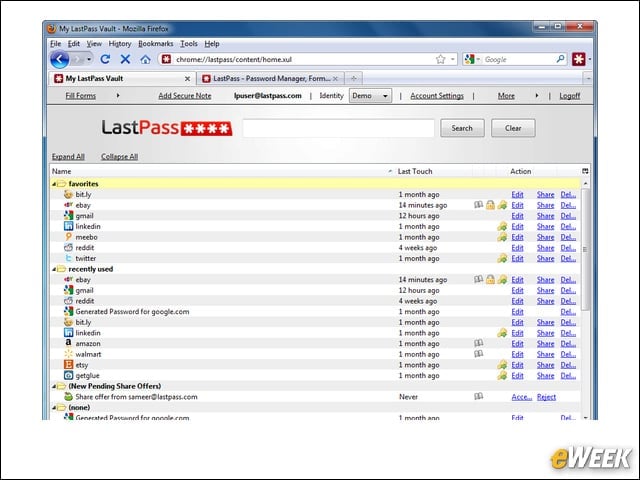
Task: Go back with the browser Back arrow
Action: pos(60,60)
